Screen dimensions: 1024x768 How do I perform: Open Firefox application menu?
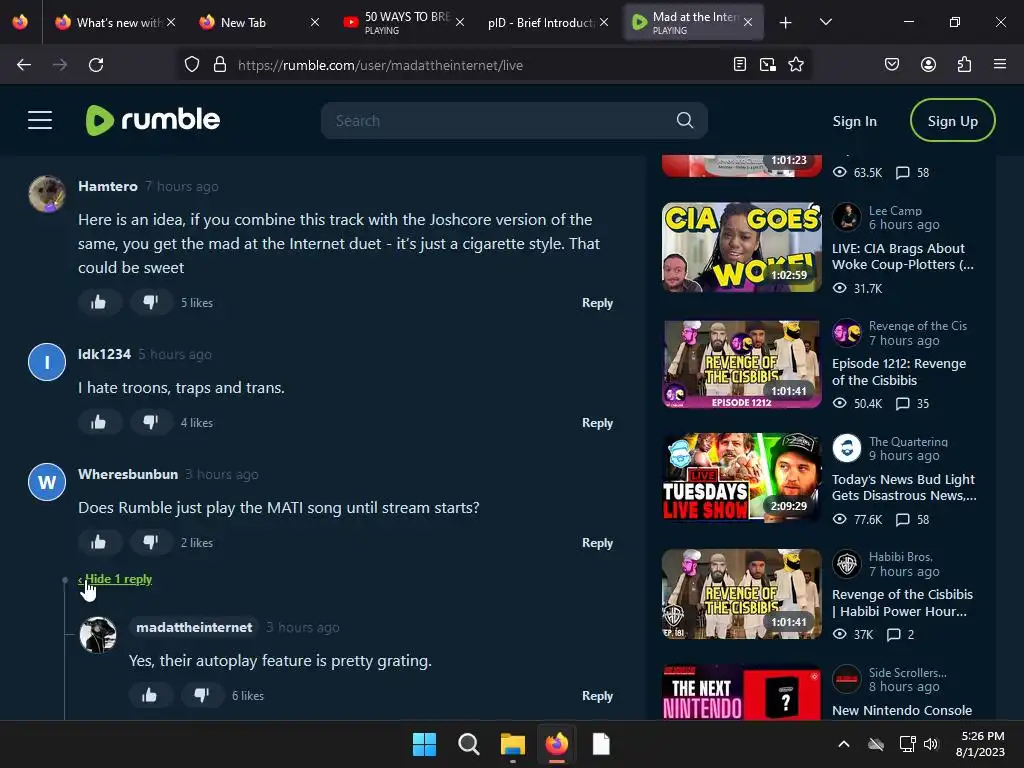click(x=999, y=65)
